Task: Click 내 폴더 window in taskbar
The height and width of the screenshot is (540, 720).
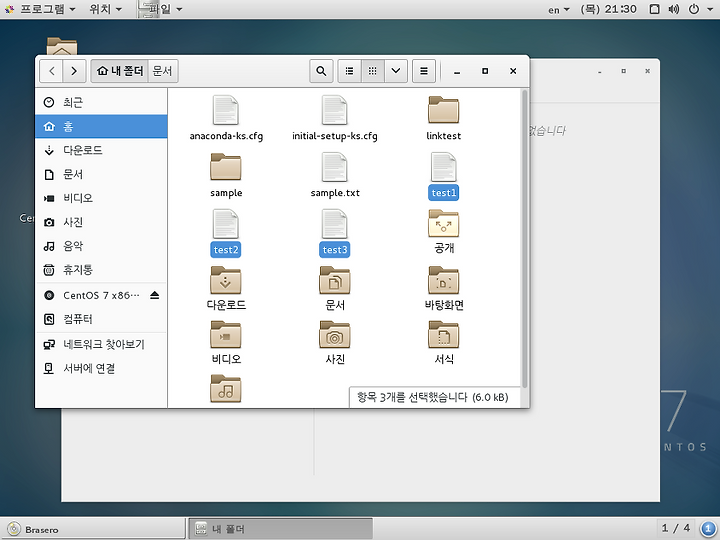Action: pos(281,529)
